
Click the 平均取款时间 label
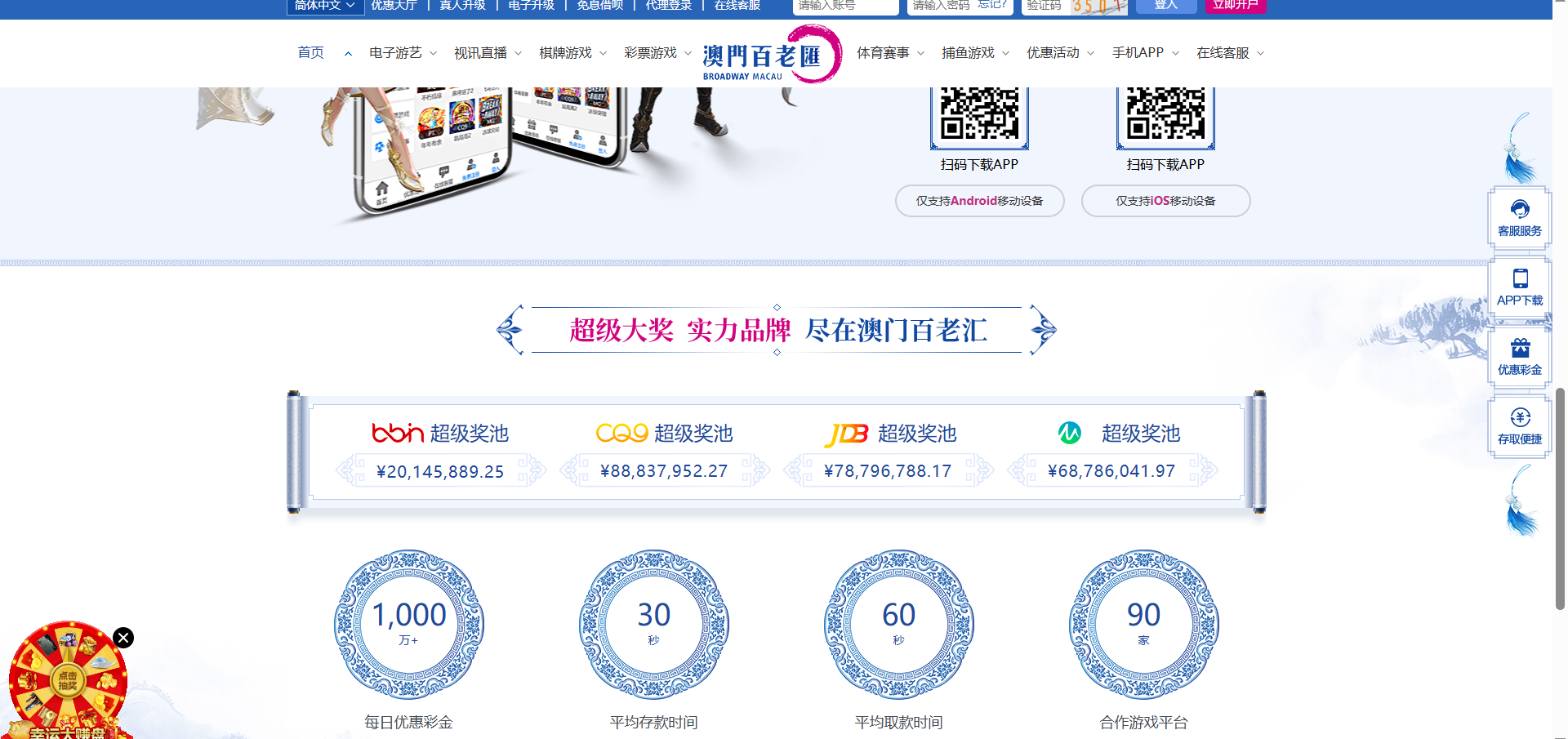898,722
